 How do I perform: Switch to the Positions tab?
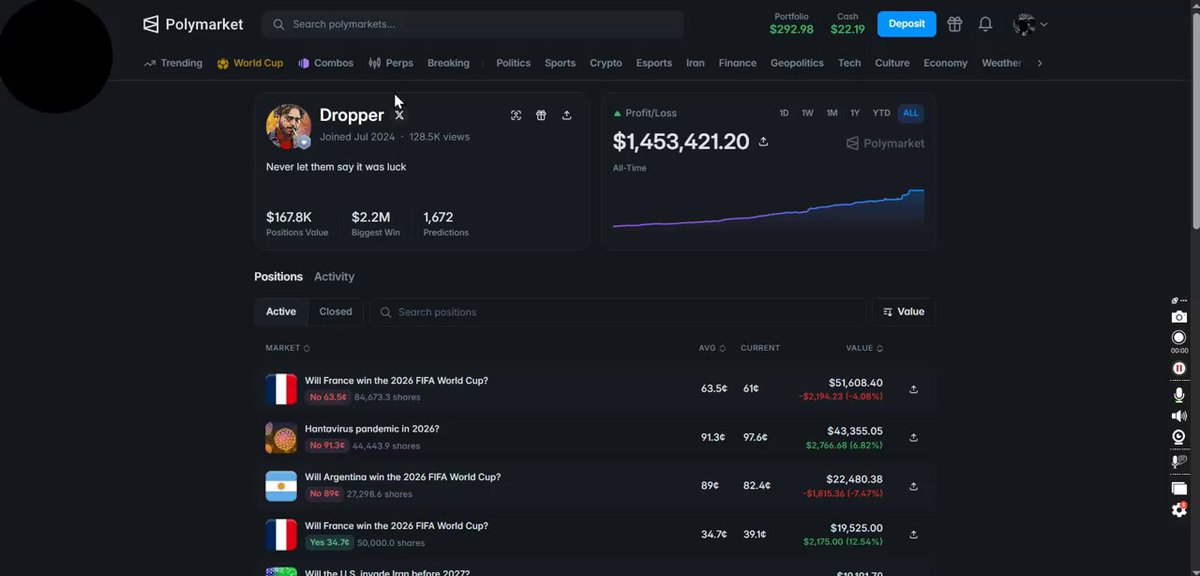point(278,277)
